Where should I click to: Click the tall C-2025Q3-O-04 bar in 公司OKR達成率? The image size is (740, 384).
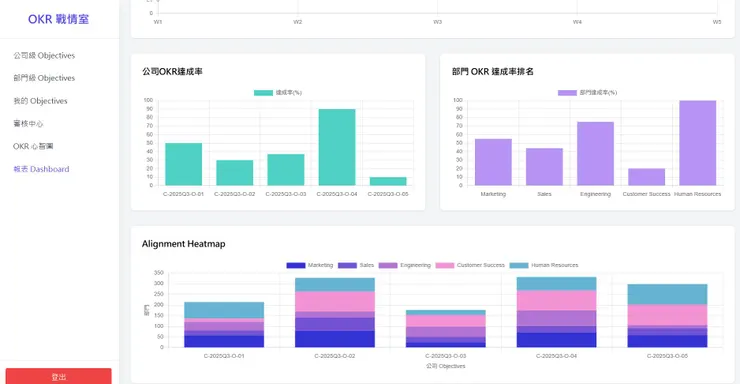tap(337, 147)
